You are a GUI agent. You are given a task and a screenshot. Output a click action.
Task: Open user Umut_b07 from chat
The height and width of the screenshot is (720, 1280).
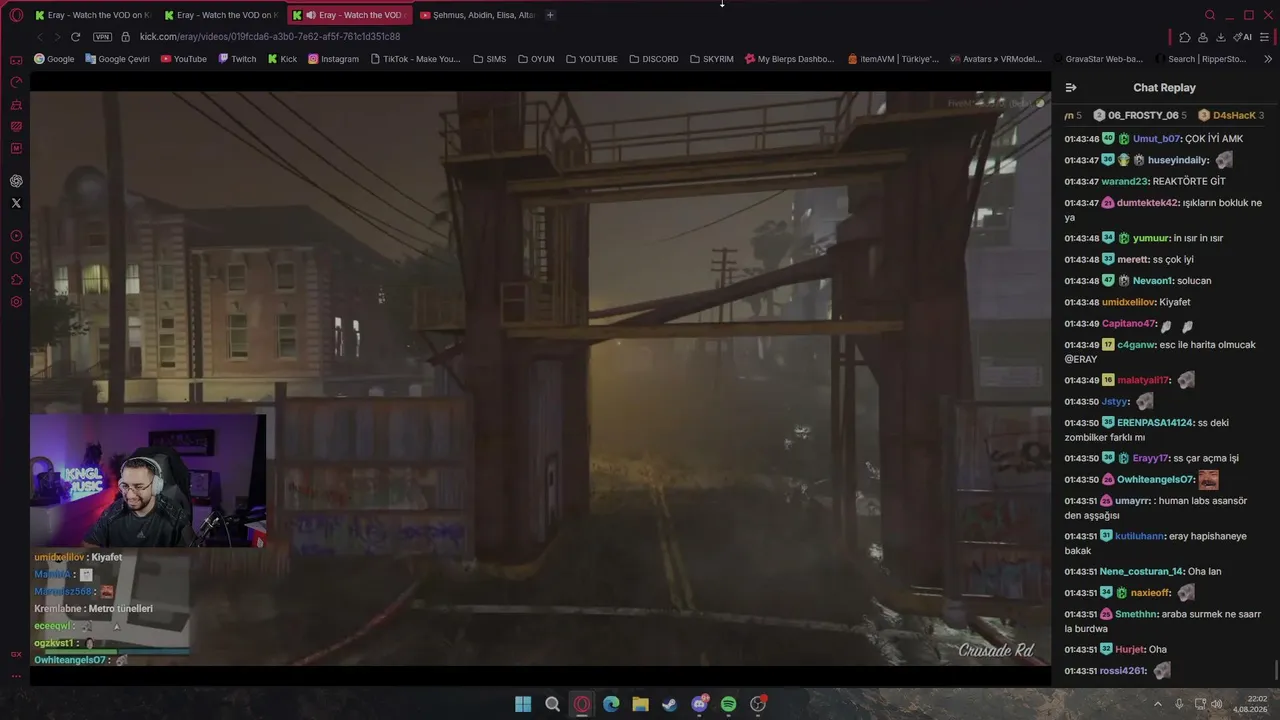tap(1156, 139)
